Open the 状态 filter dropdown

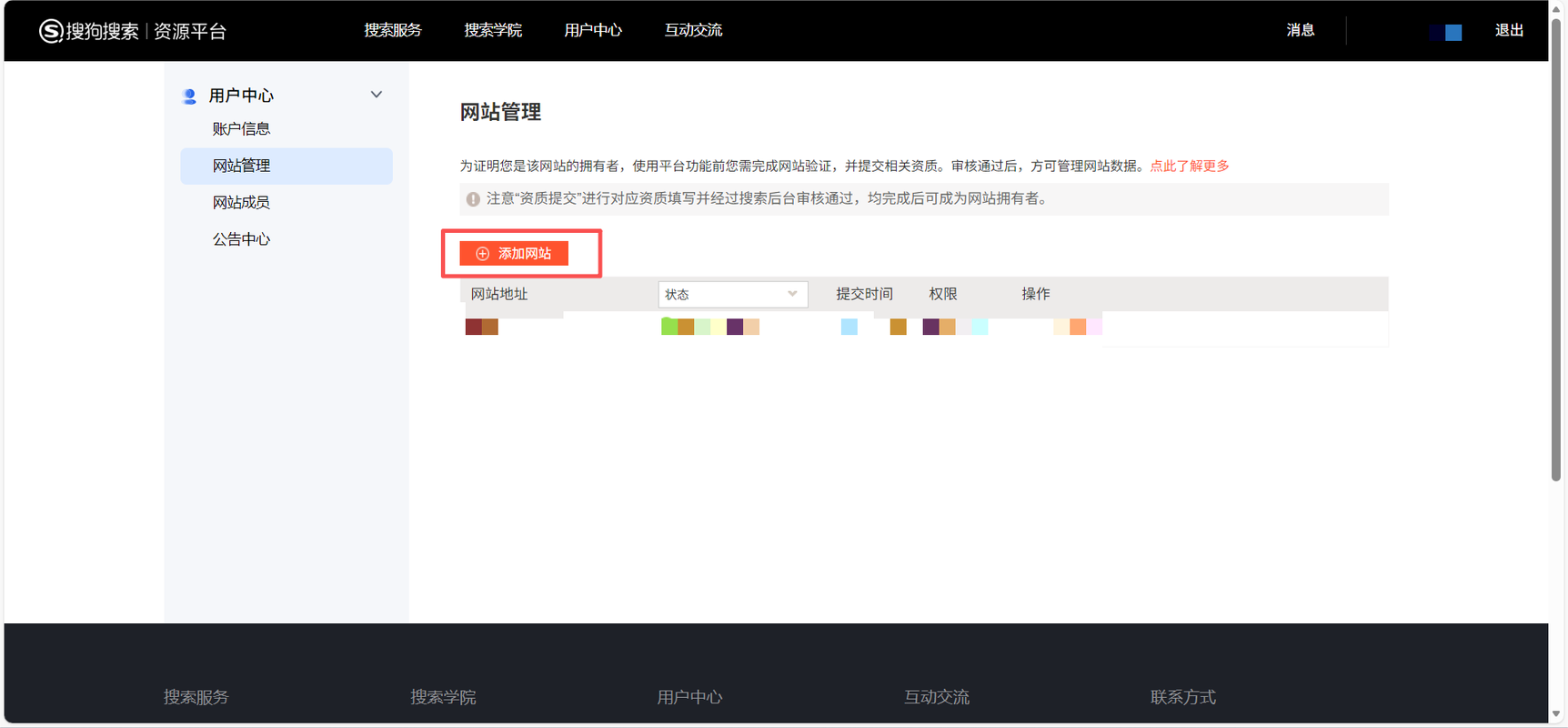point(733,294)
